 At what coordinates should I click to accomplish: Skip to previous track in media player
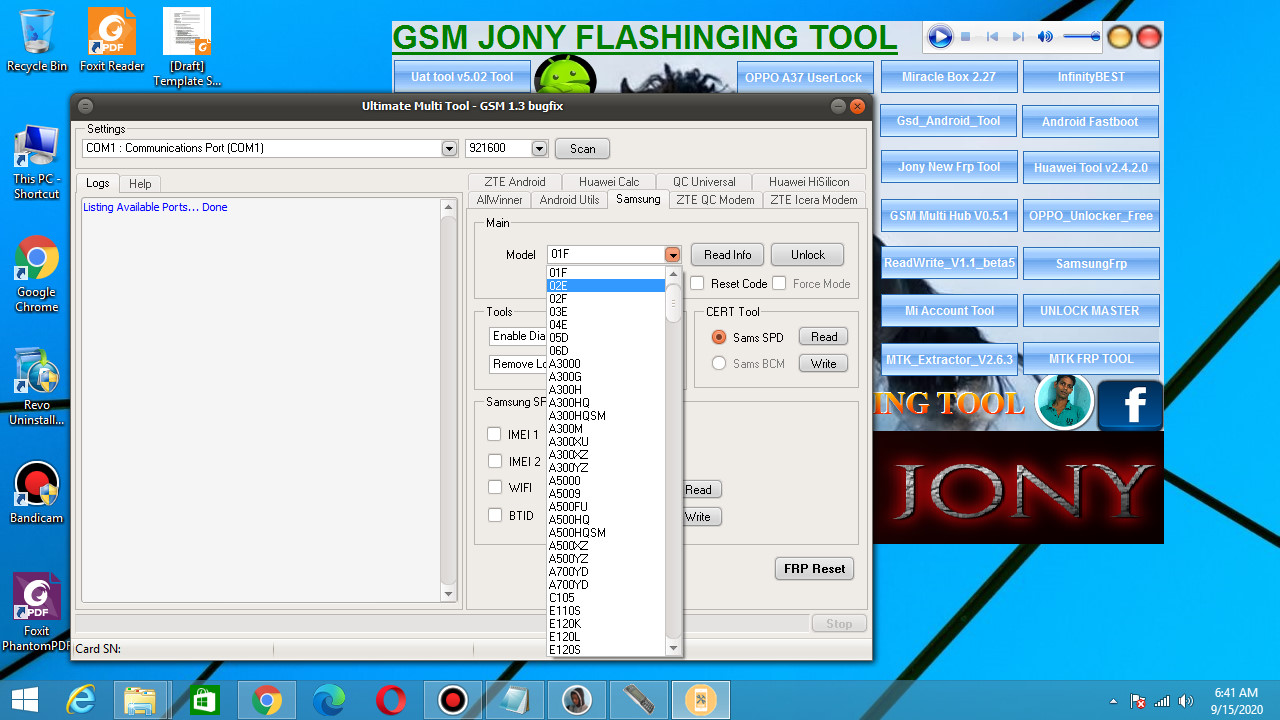coord(992,37)
